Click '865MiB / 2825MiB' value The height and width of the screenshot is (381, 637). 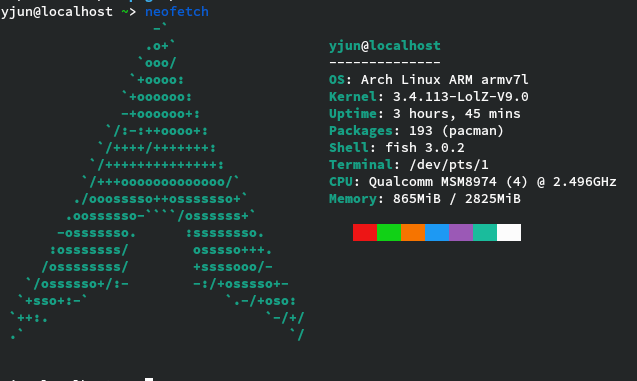click(456, 199)
